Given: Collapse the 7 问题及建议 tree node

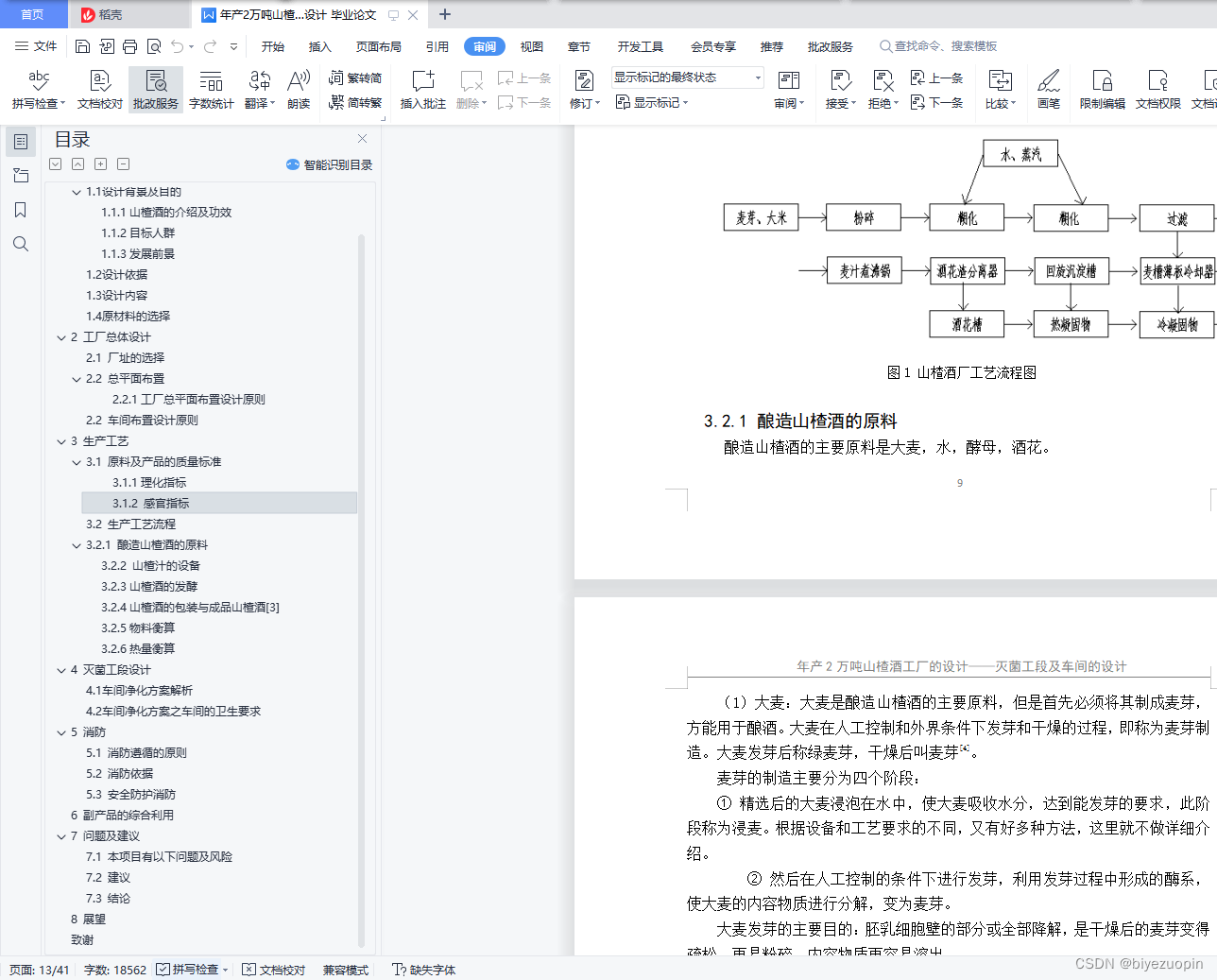Looking at the screenshot, I should point(61,836).
